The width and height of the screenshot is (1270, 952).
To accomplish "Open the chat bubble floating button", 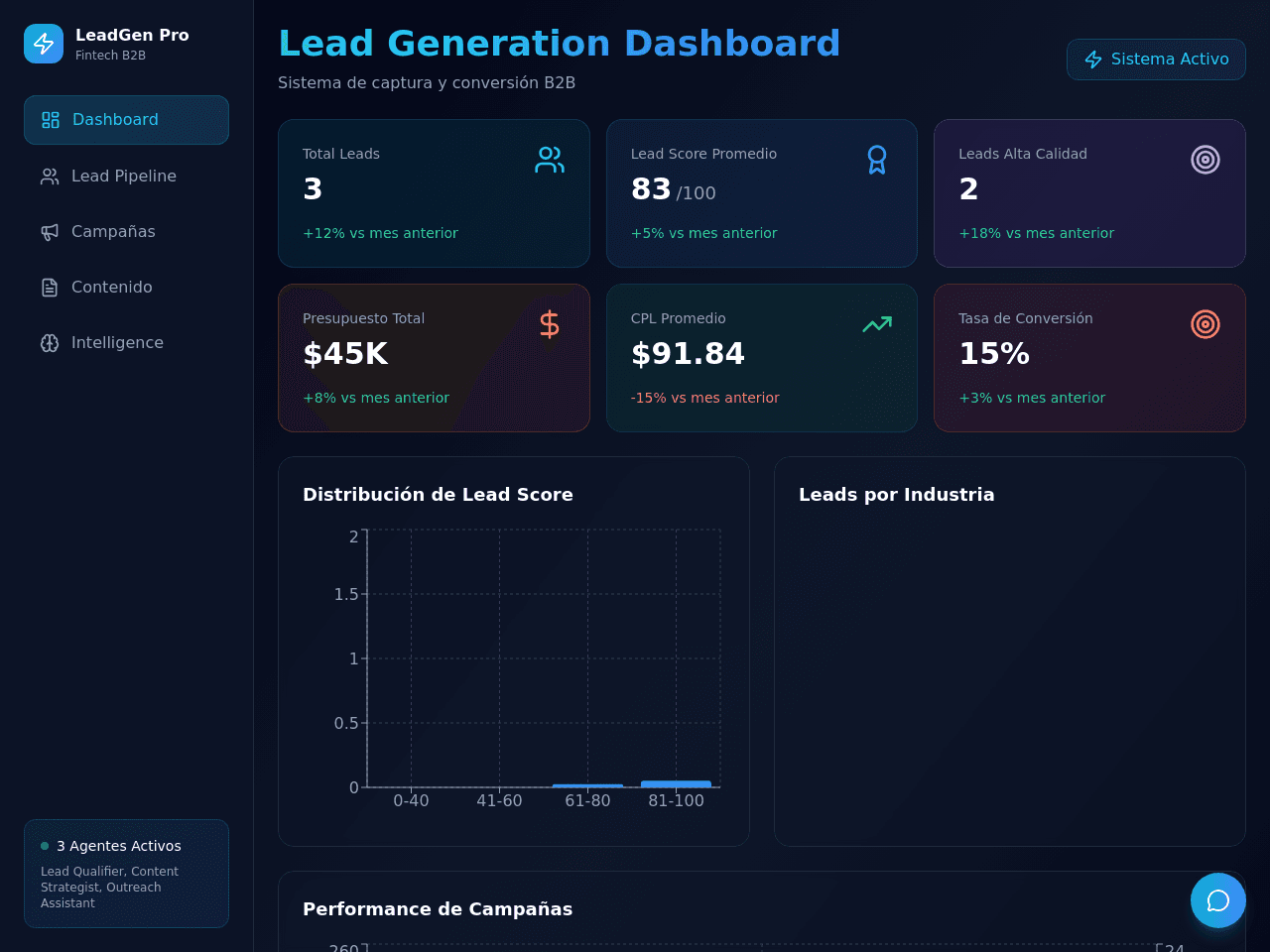I will (x=1218, y=900).
